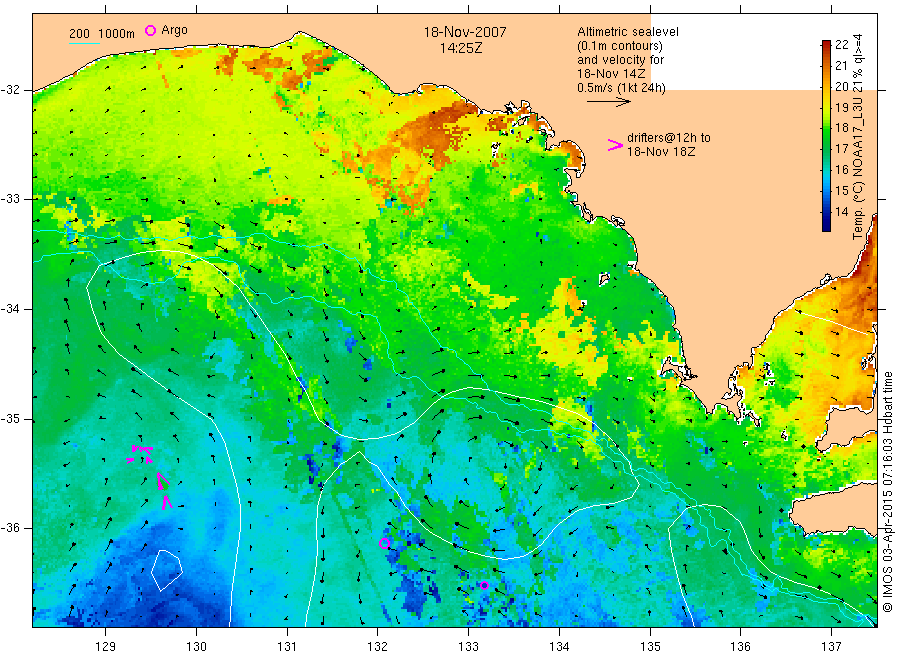Click the magenta drifter arrowhead in the legend

click(x=615, y=145)
